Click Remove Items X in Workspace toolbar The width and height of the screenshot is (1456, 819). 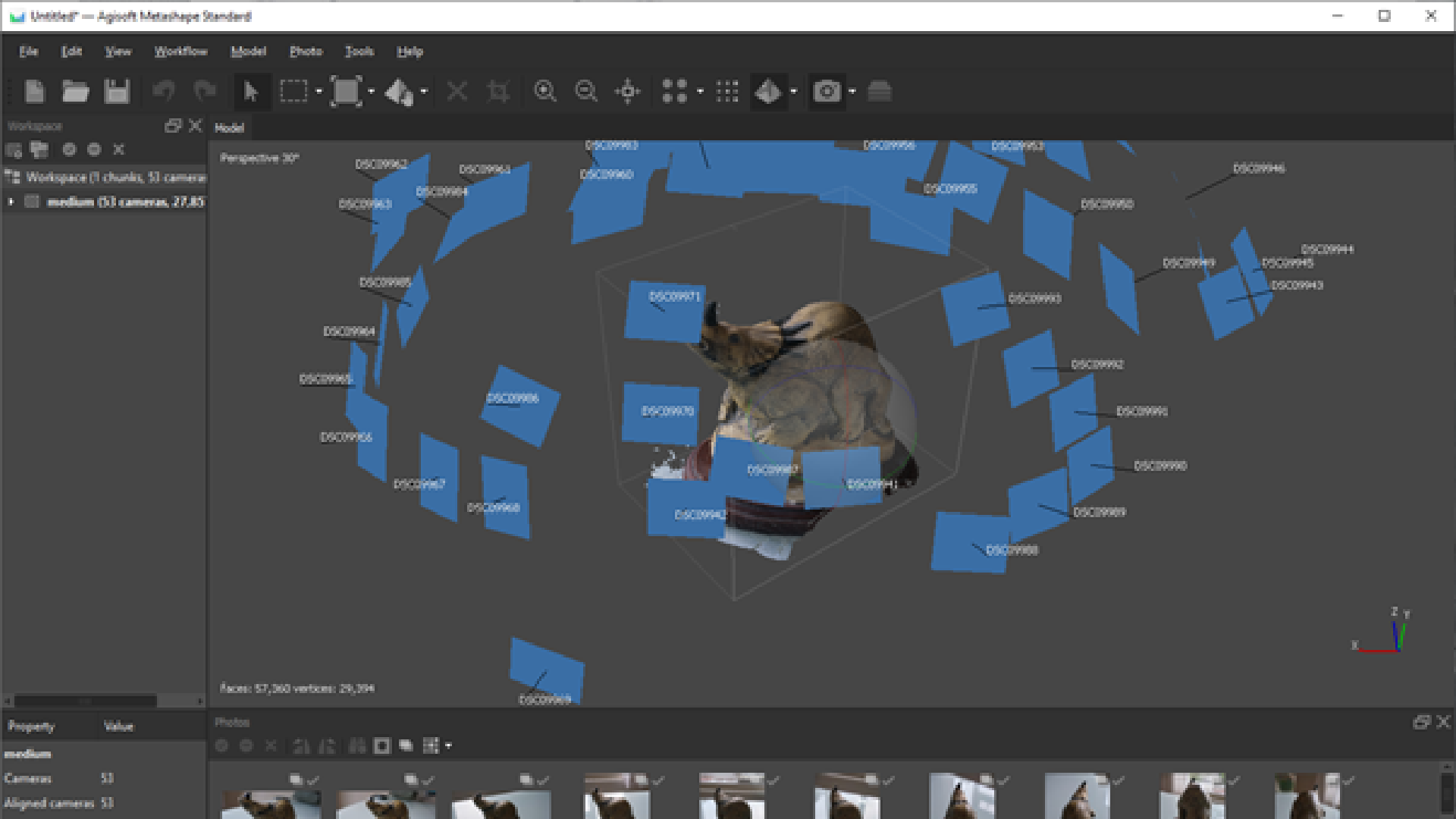(x=118, y=150)
